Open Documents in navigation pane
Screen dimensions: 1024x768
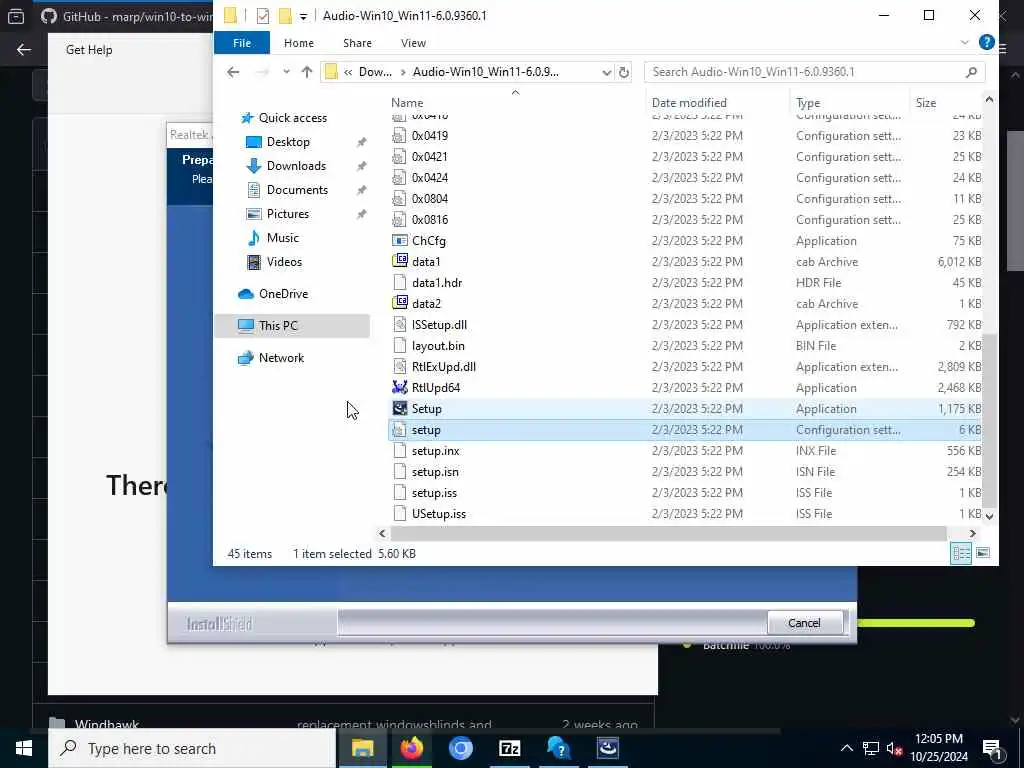(297, 190)
